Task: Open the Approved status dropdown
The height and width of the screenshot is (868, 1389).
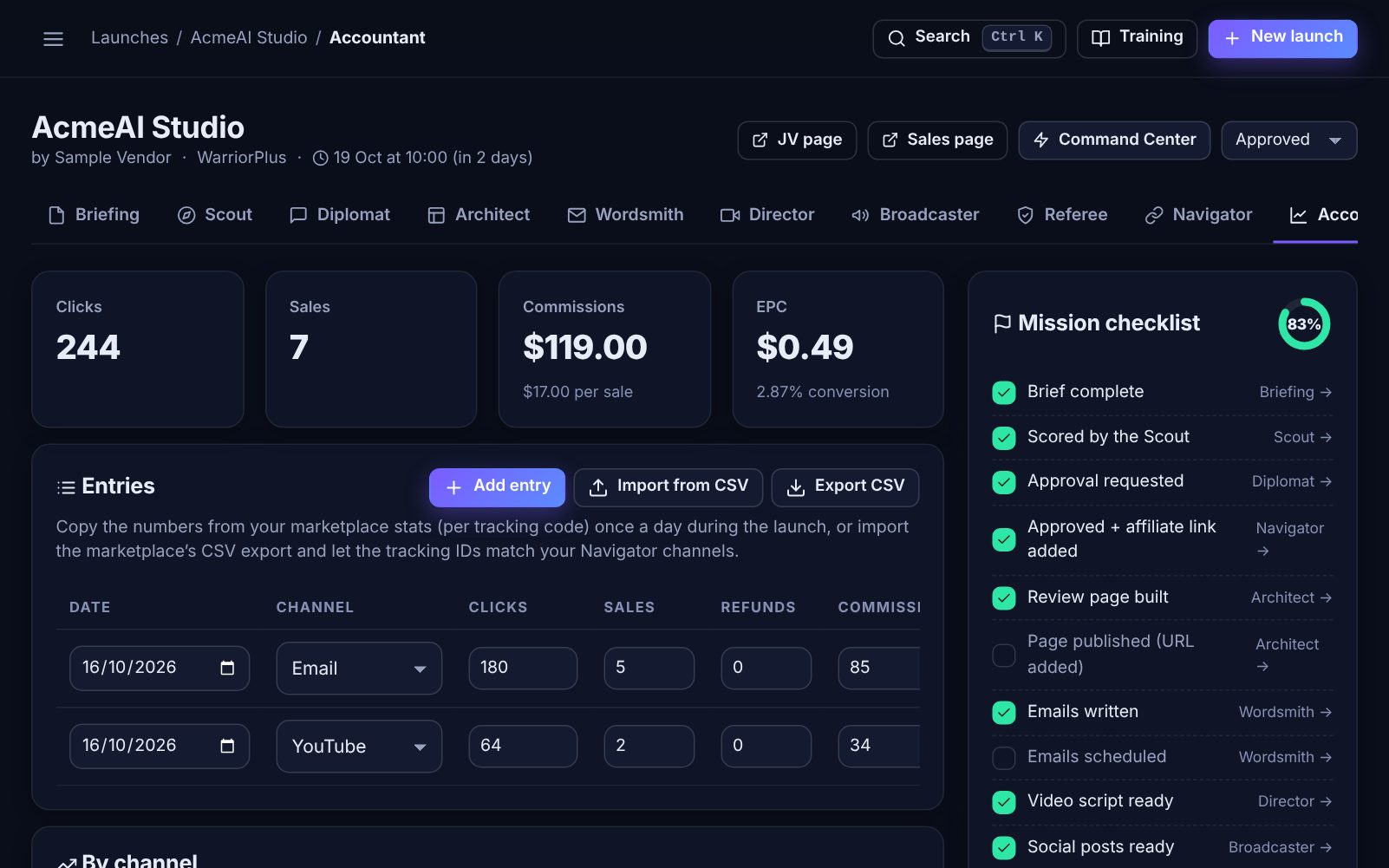Action: [1289, 140]
